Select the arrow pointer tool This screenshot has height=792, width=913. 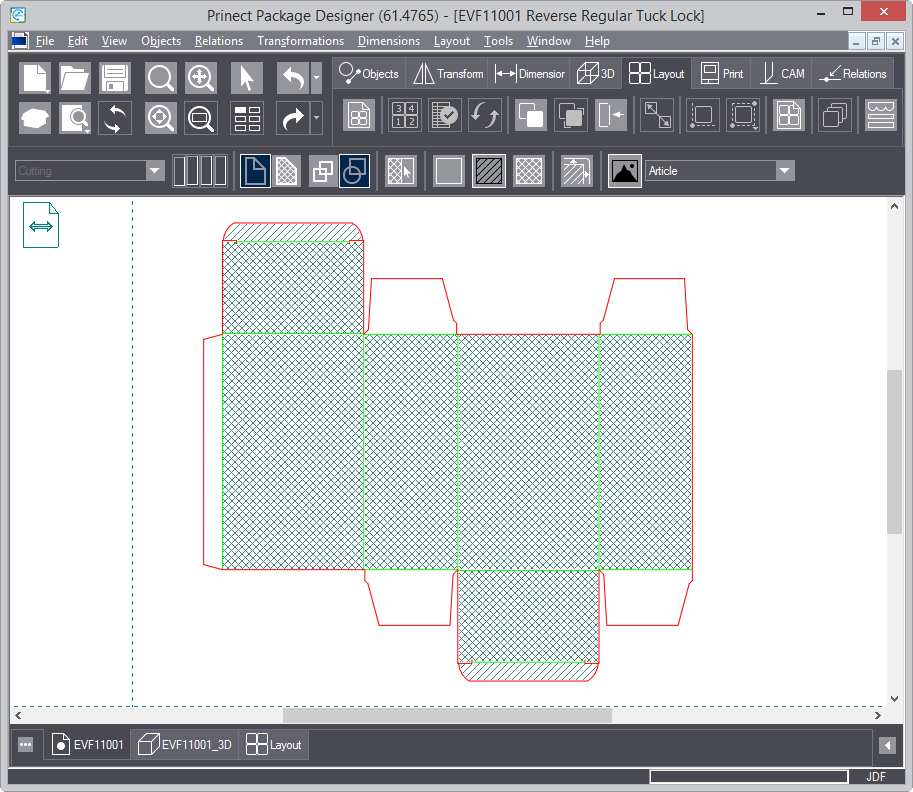[247, 78]
